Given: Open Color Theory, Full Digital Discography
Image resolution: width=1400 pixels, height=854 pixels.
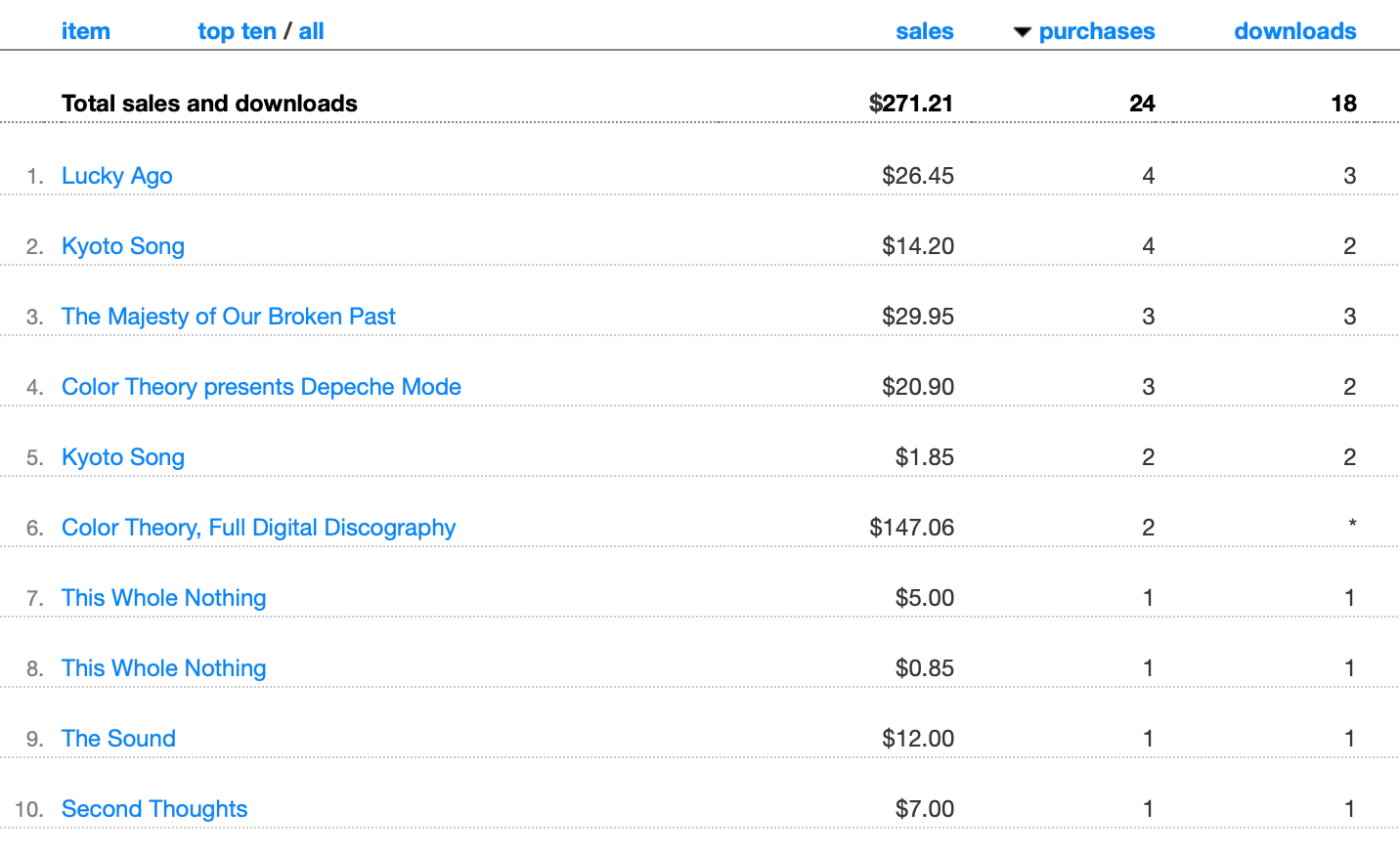Looking at the screenshot, I should (x=258, y=528).
